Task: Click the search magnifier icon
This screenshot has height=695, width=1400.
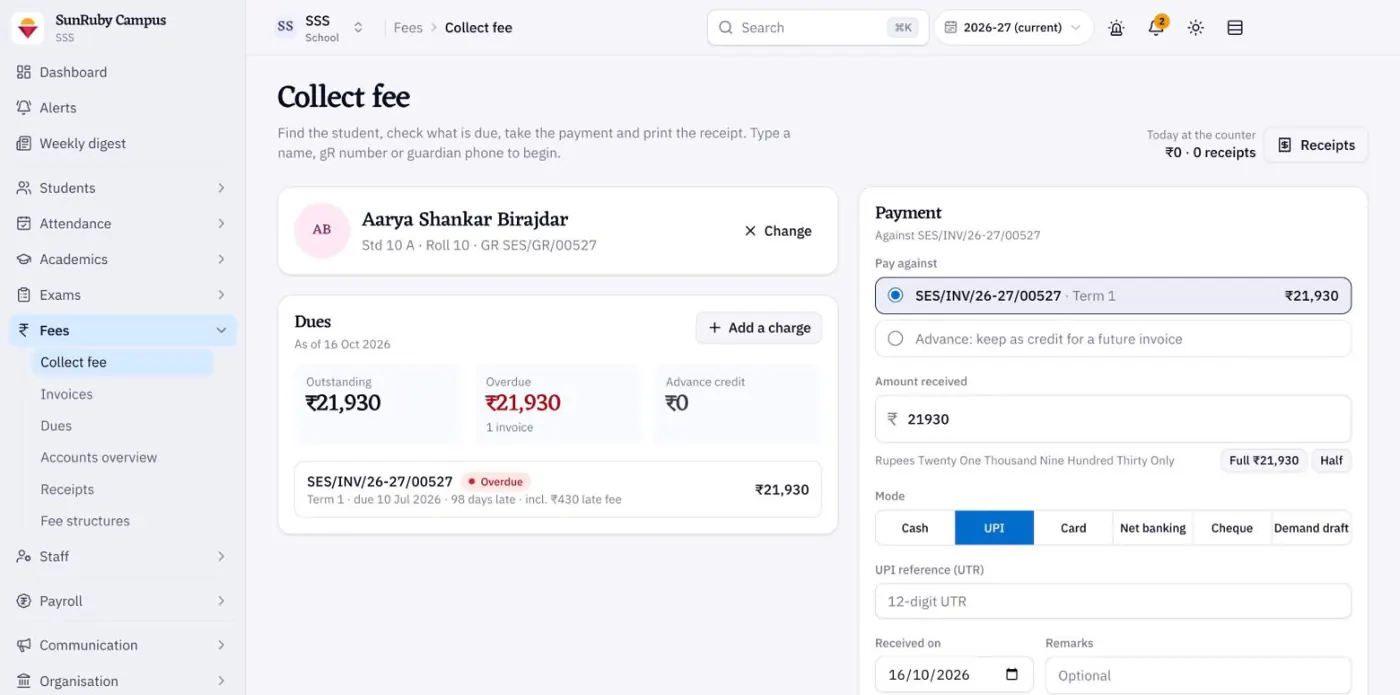Action: pos(725,28)
